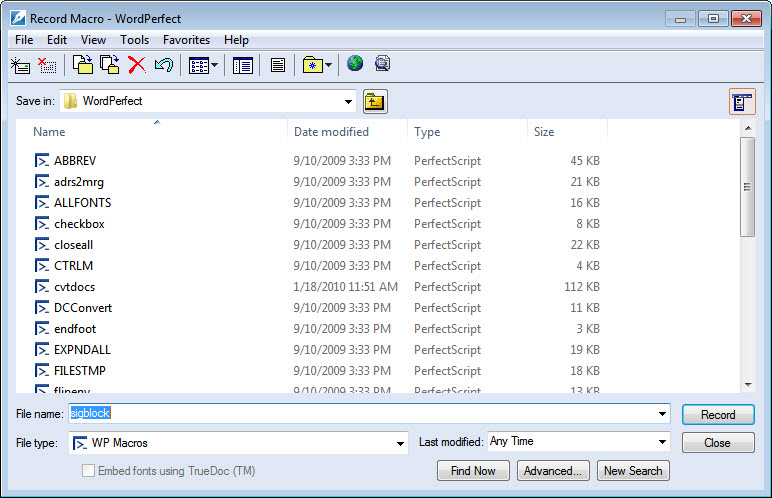Click the 1/18/2010 11:51 AM date
This screenshot has height=498, width=772.
pyautogui.click(x=346, y=287)
